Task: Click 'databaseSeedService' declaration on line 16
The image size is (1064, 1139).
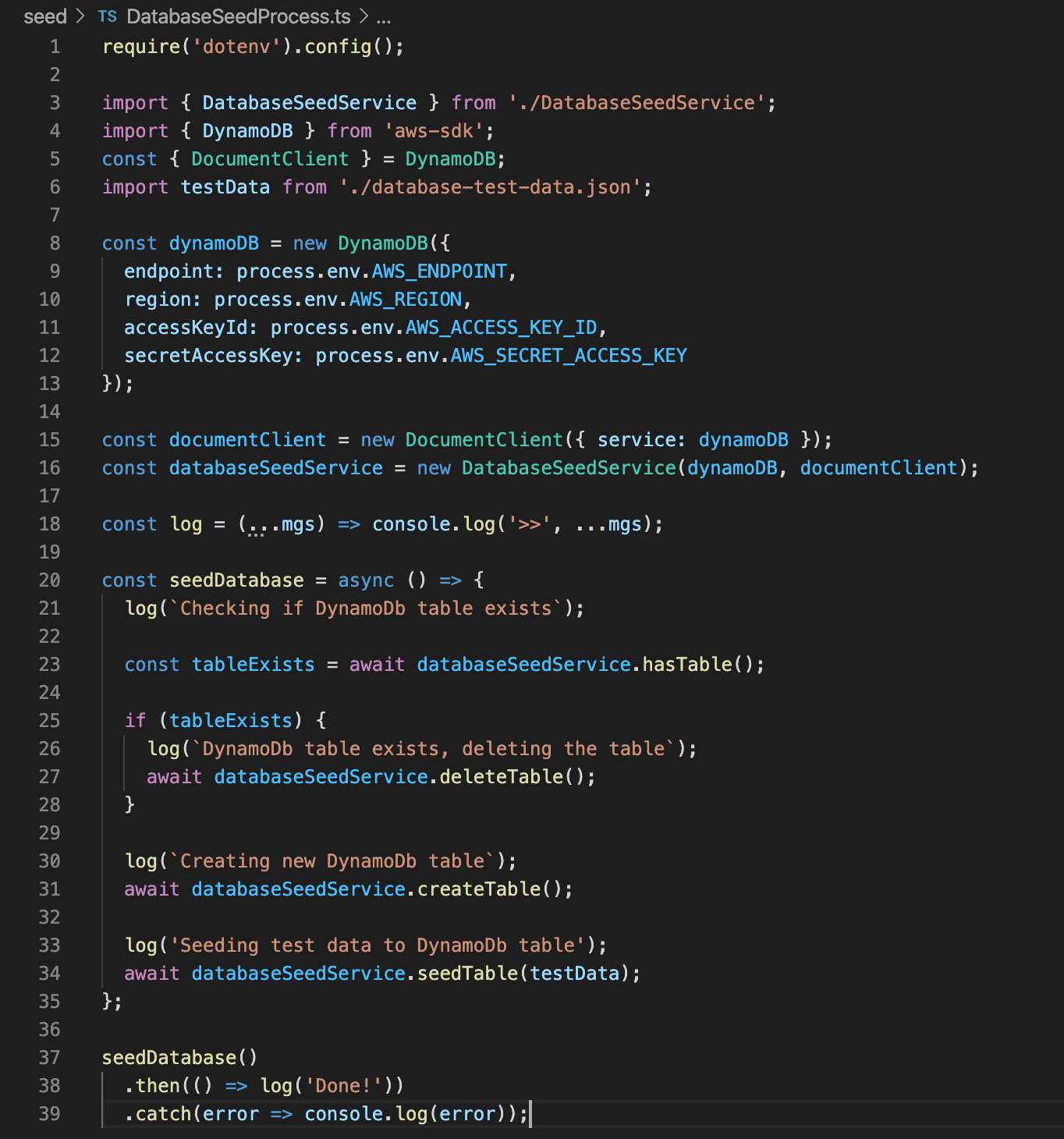Action: [276, 468]
